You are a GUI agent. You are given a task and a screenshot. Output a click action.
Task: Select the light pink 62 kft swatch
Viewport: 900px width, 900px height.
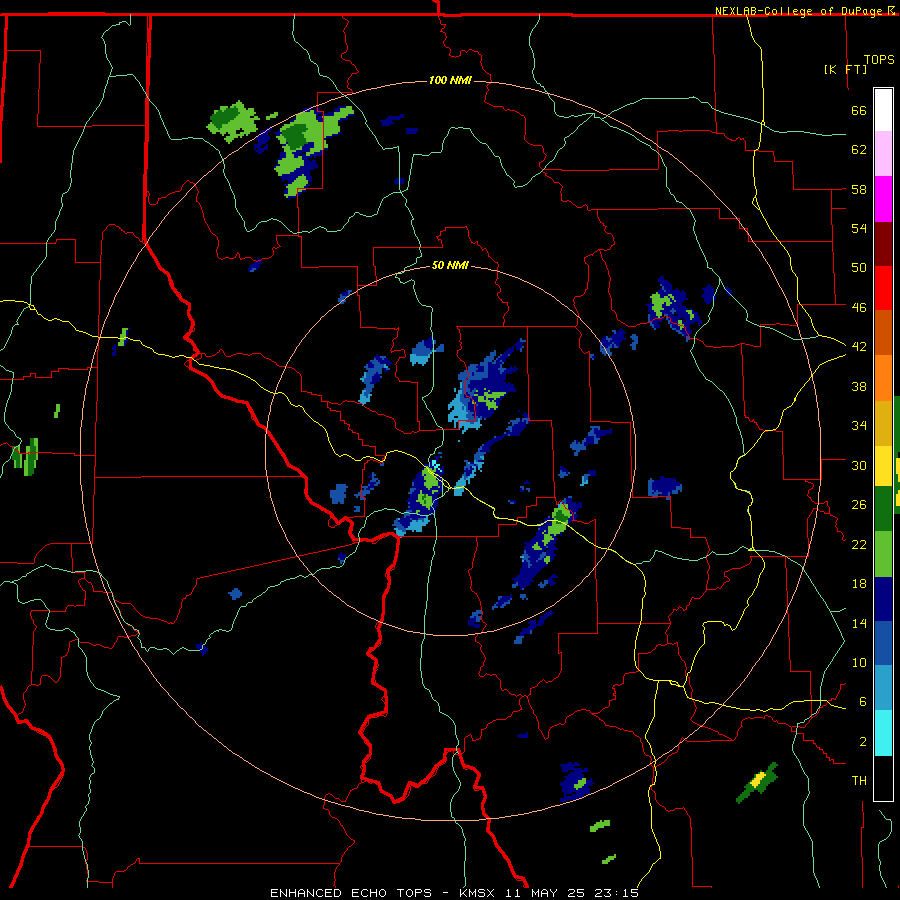tap(883, 153)
